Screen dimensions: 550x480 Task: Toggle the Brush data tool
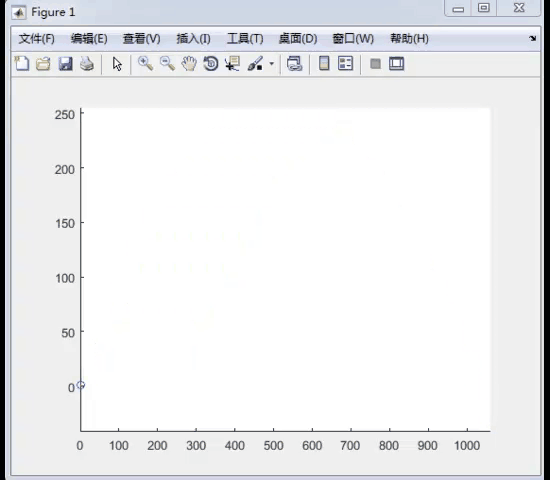(255, 64)
